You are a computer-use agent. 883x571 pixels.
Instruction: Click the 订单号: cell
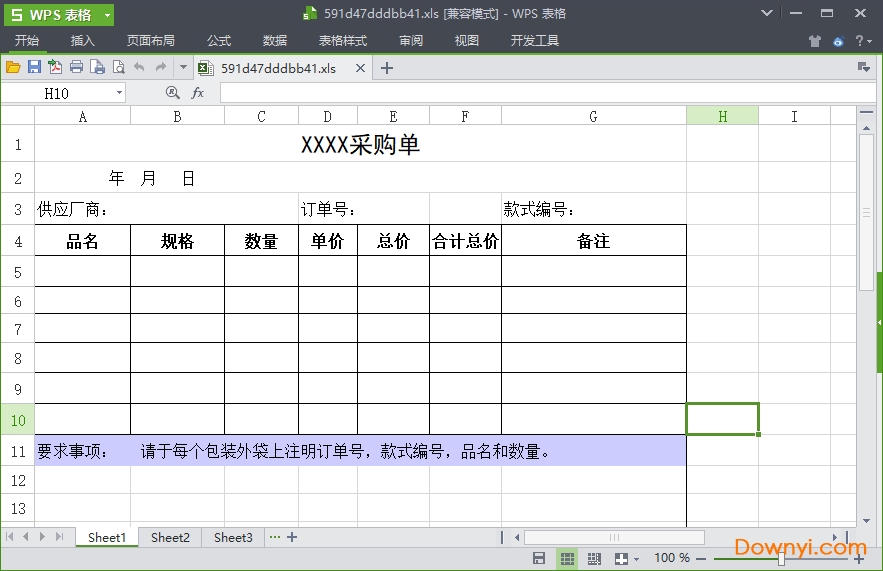click(364, 209)
